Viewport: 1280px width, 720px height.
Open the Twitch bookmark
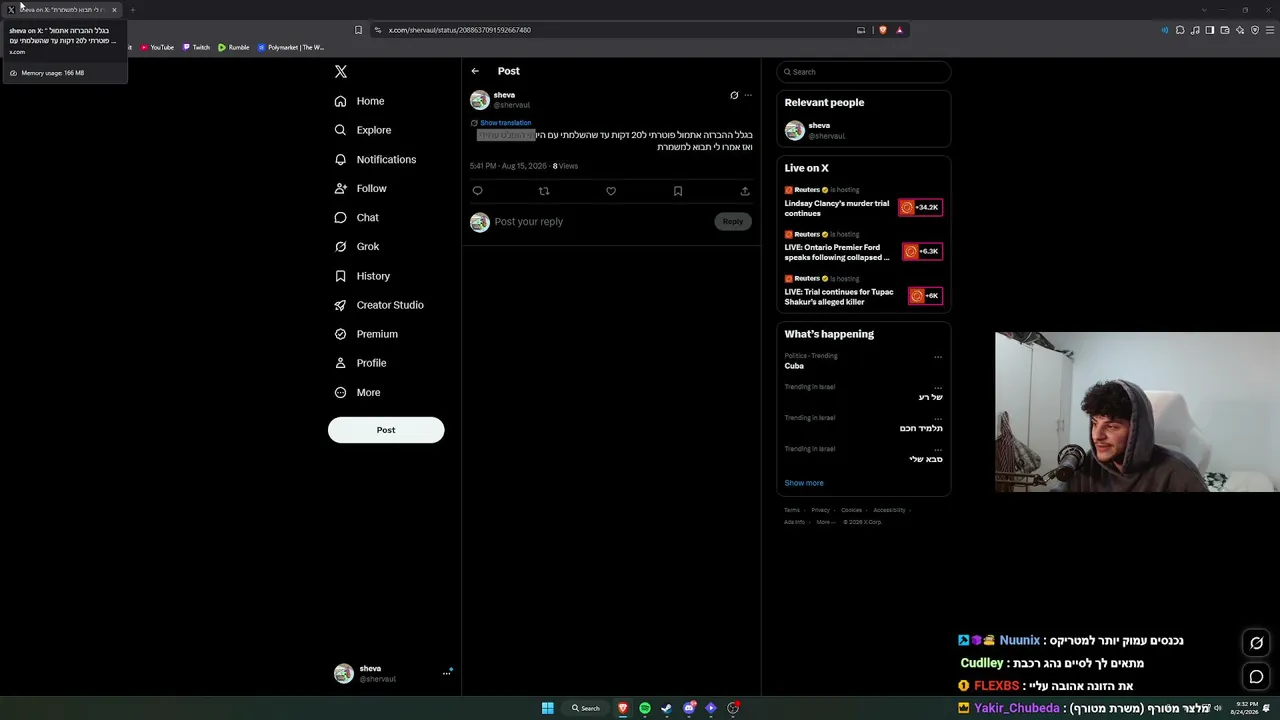point(196,47)
